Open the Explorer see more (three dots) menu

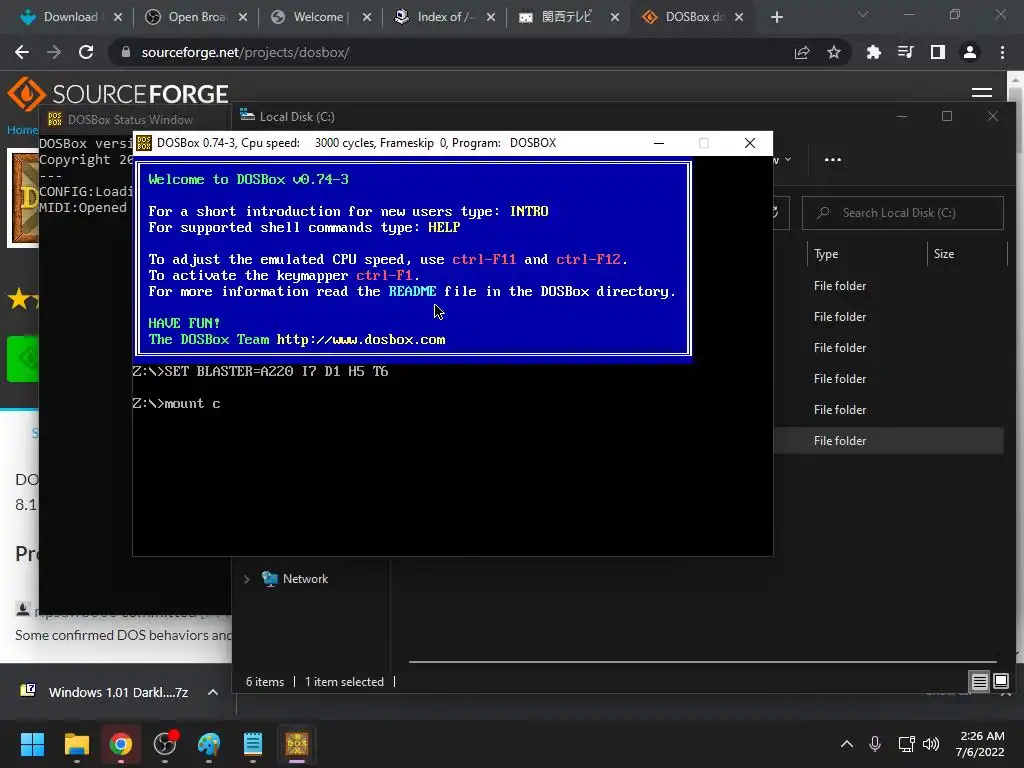(833, 159)
